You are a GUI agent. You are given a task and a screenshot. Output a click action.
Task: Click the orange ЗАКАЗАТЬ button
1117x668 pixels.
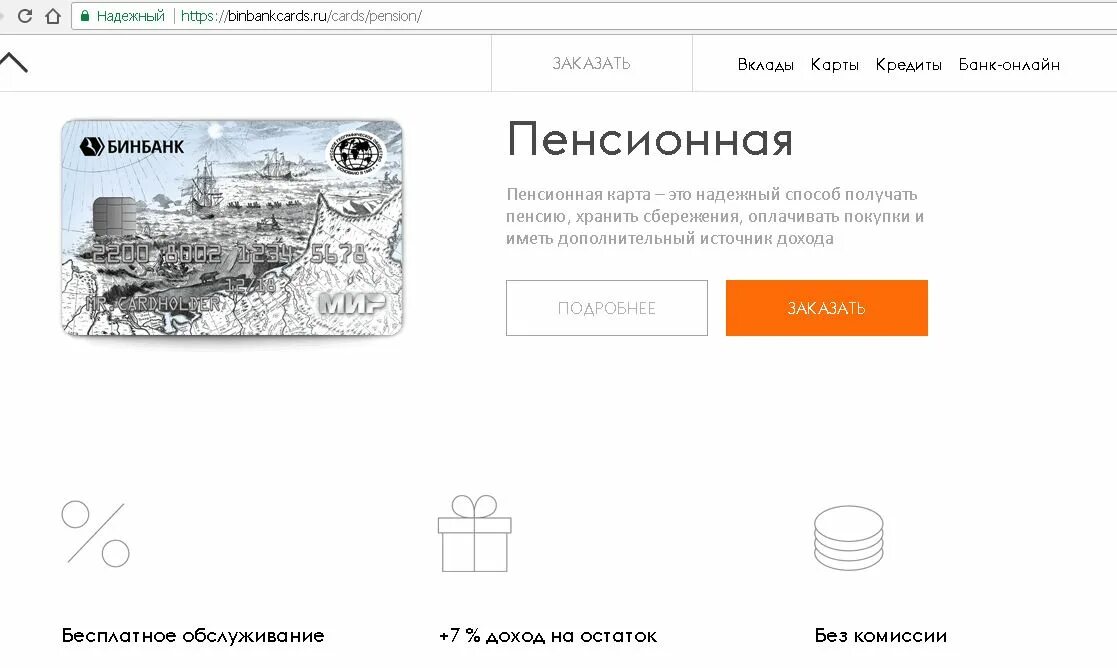click(x=826, y=308)
